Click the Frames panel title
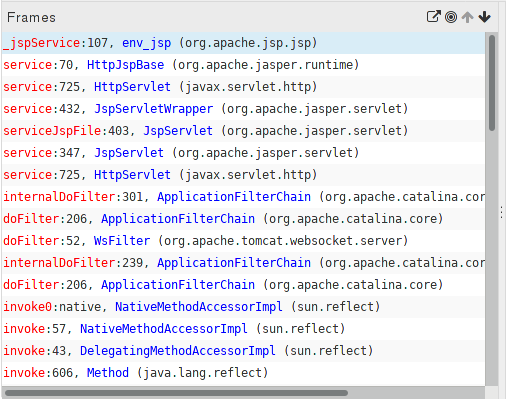Image resolution: width=506 pixels, height=403 pixels. (31, 18)
